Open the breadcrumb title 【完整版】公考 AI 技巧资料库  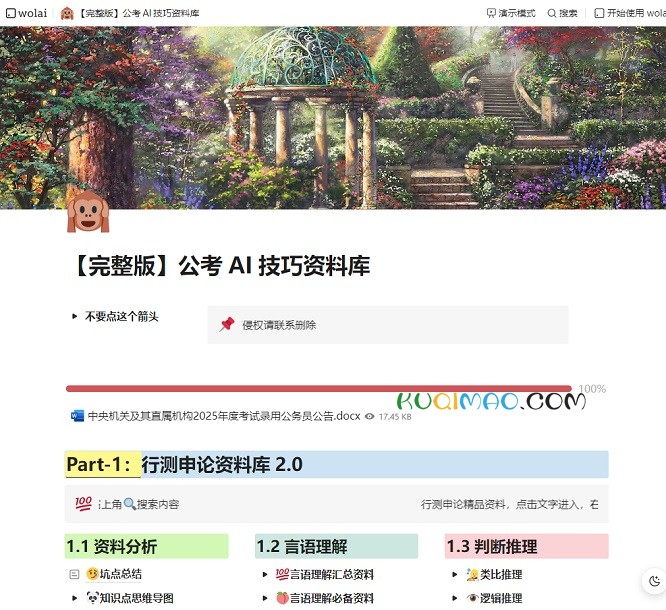click(x=139, y=13)
